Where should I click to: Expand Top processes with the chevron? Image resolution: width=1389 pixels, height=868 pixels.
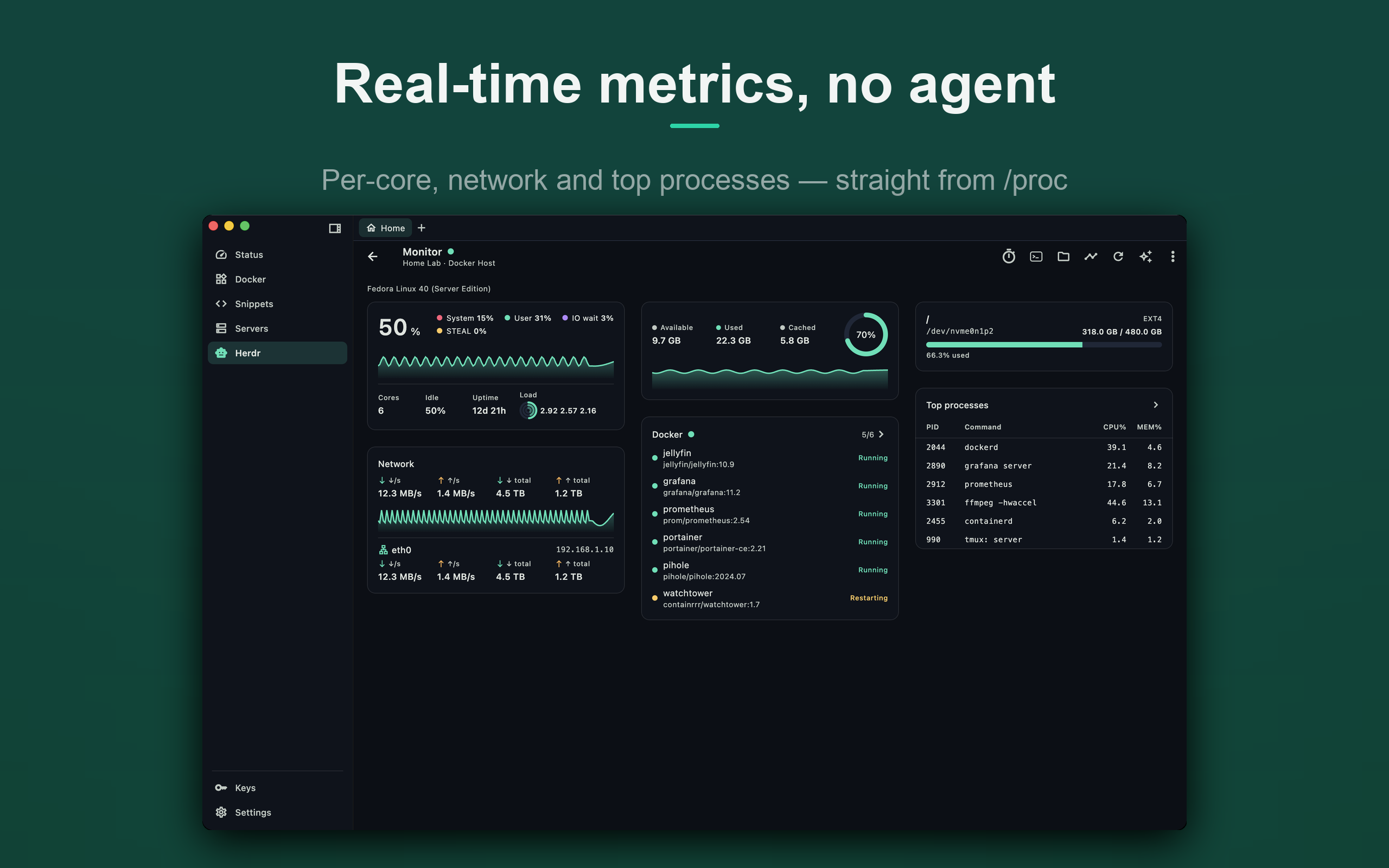tap(1156, 405)
